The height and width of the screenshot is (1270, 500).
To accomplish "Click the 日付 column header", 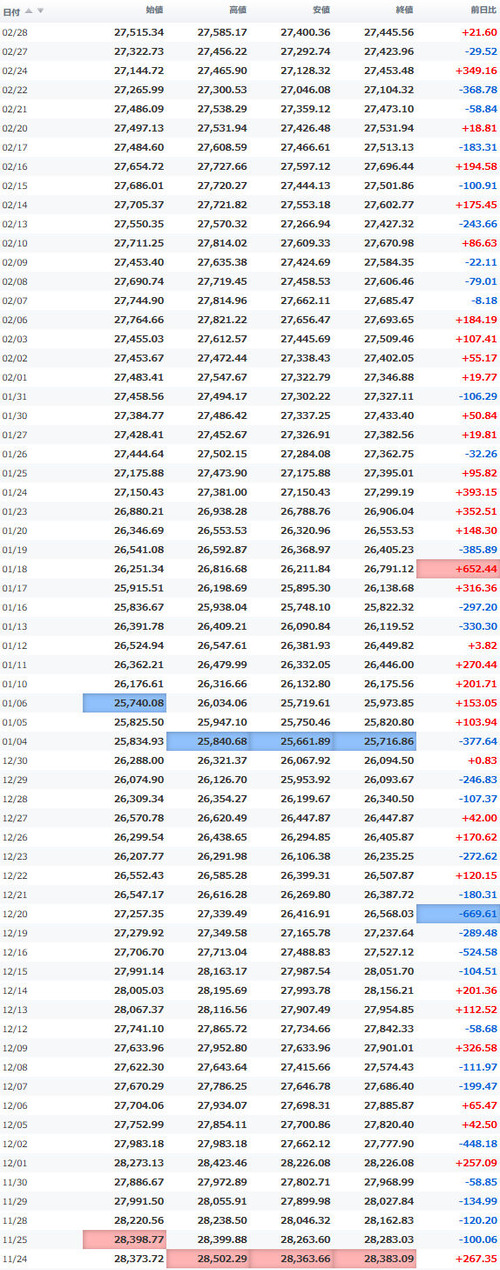I will click(x=13, y=11).
